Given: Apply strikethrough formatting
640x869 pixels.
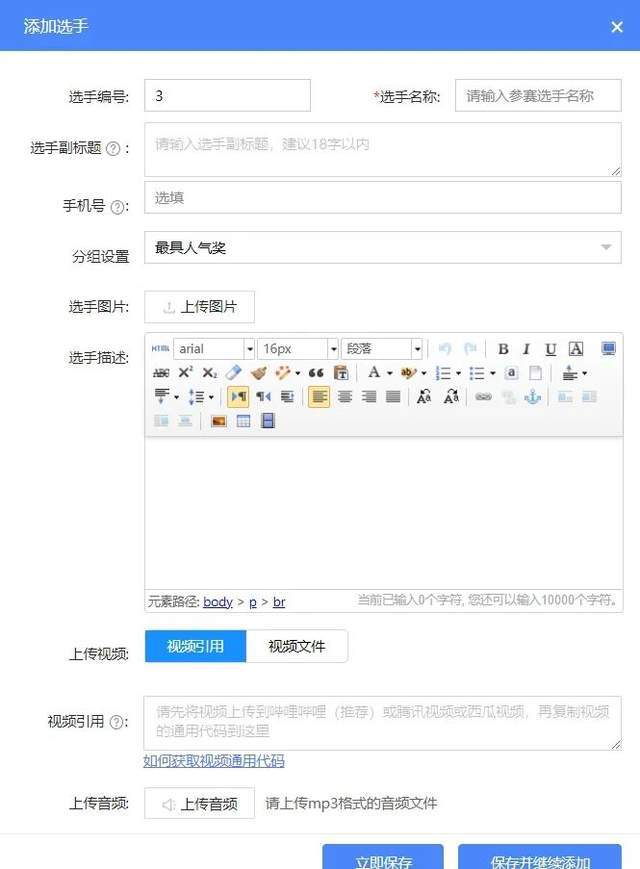Looking at the screenshot, I should [161, 373].
